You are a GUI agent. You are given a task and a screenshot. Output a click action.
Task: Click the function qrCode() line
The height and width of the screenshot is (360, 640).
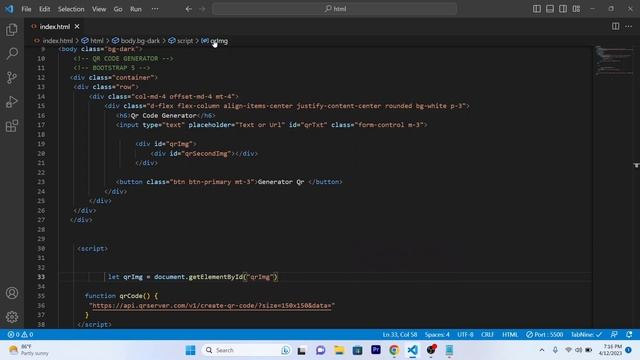[x=121, y=296]
